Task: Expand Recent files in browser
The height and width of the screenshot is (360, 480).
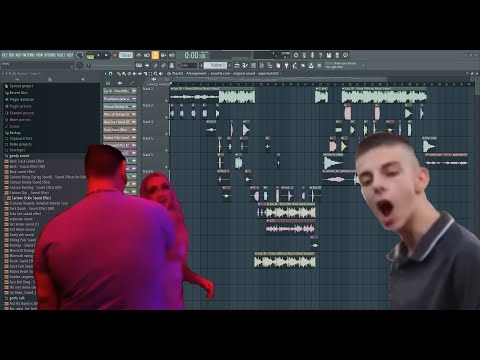Action: coord(16,93)
